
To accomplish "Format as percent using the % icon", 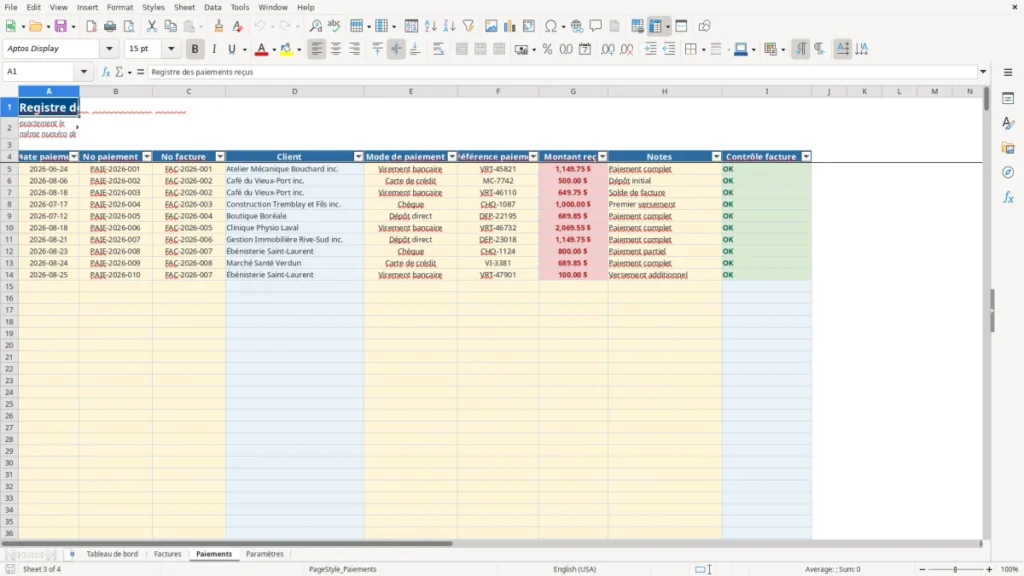I will pyautogui.click(x=547, y=49).
